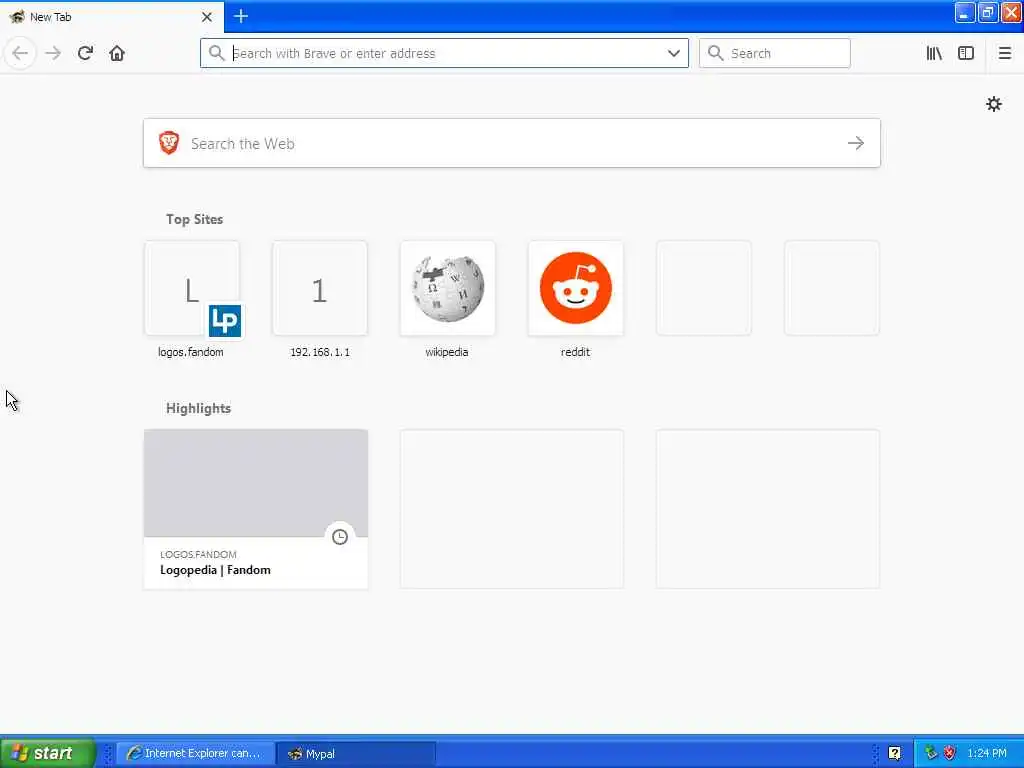The image size is (1024, 768).
Task: Open the reddit alien tile
Action: 575,288
